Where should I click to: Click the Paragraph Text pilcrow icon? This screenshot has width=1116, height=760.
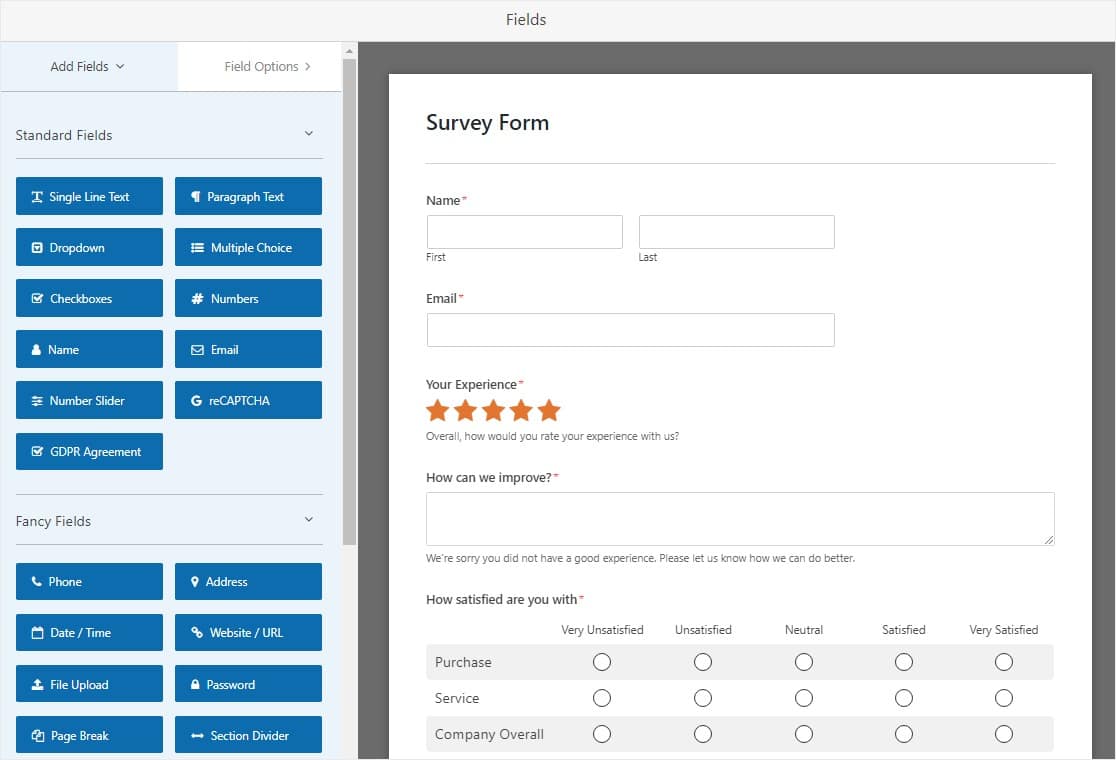[196, 197]
